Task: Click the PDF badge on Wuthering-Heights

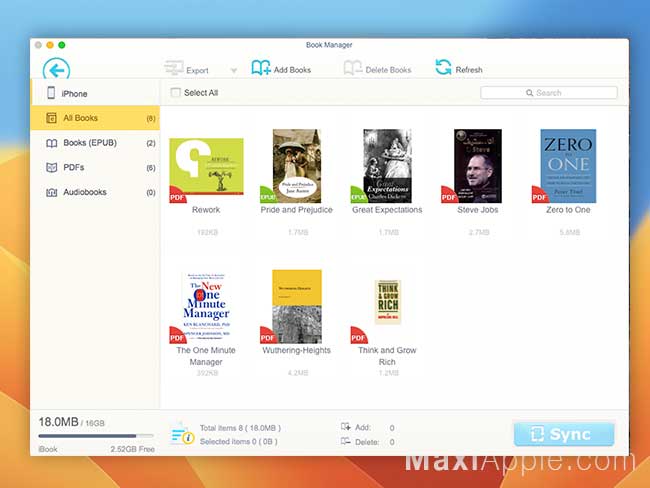Action: tap(267, 336)
